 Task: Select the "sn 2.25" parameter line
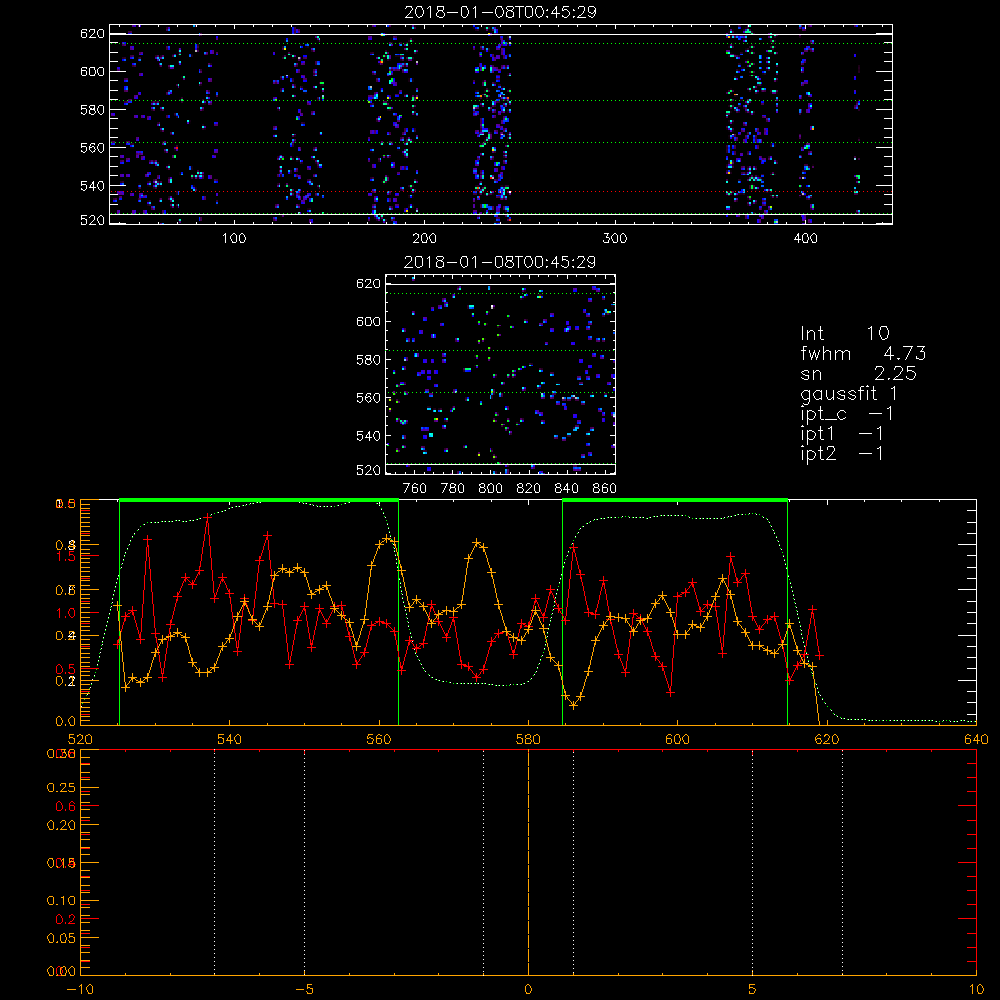[858, 373]
